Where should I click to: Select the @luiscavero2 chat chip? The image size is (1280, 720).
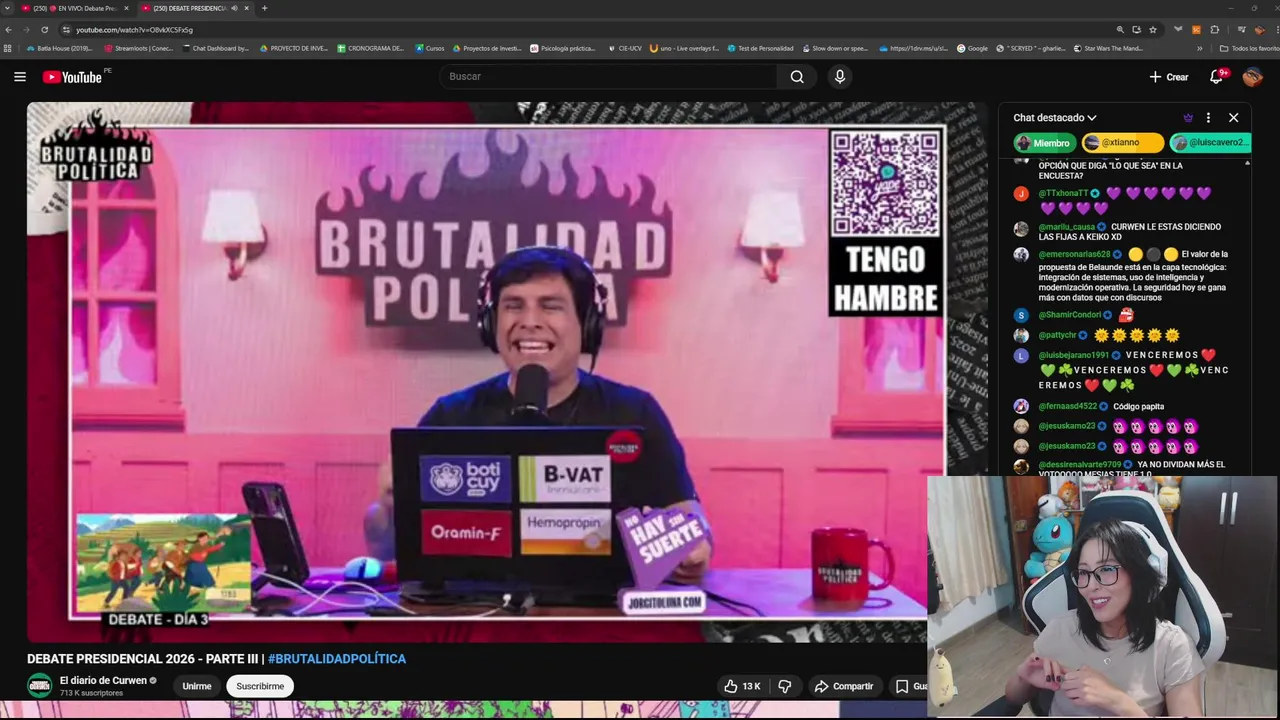1211,143
